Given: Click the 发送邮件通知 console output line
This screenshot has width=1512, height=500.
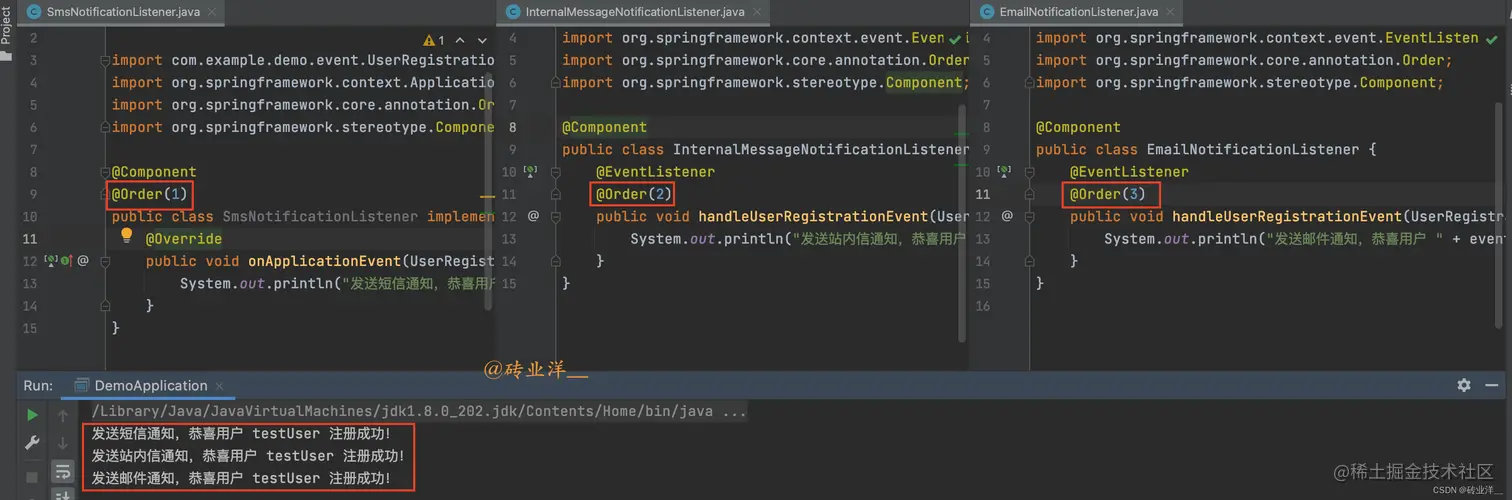Looking at the screenshot, I should click(240, 479).
